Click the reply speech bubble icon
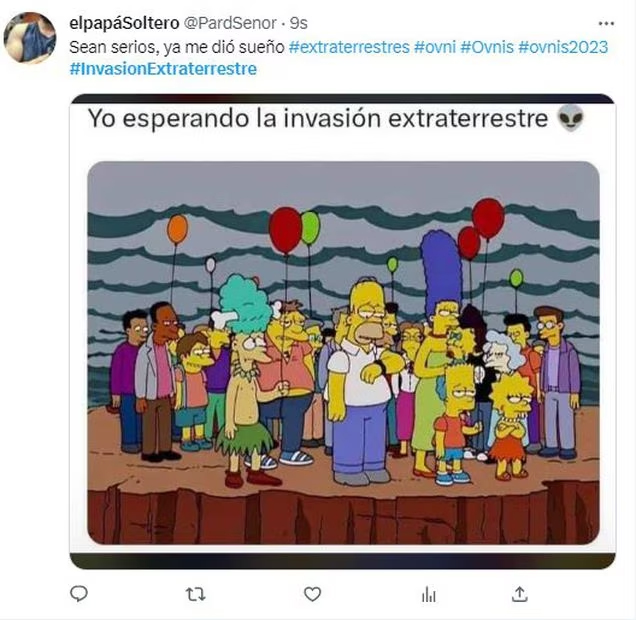The width and height of the screenshot is (636, 620). [x=79, y=594]
